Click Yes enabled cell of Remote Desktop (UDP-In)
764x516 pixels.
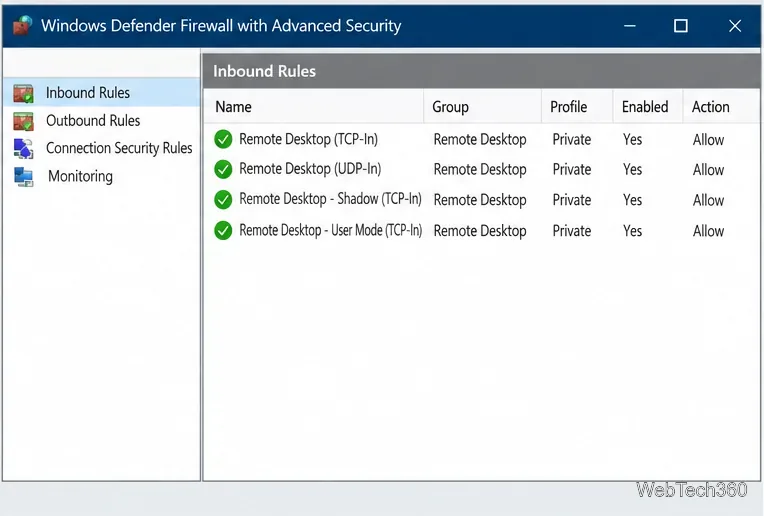632,170
